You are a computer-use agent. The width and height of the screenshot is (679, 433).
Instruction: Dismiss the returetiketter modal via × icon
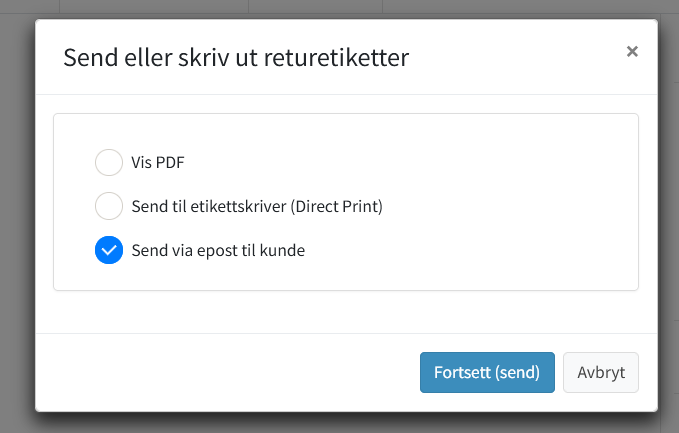coord(632,52)
